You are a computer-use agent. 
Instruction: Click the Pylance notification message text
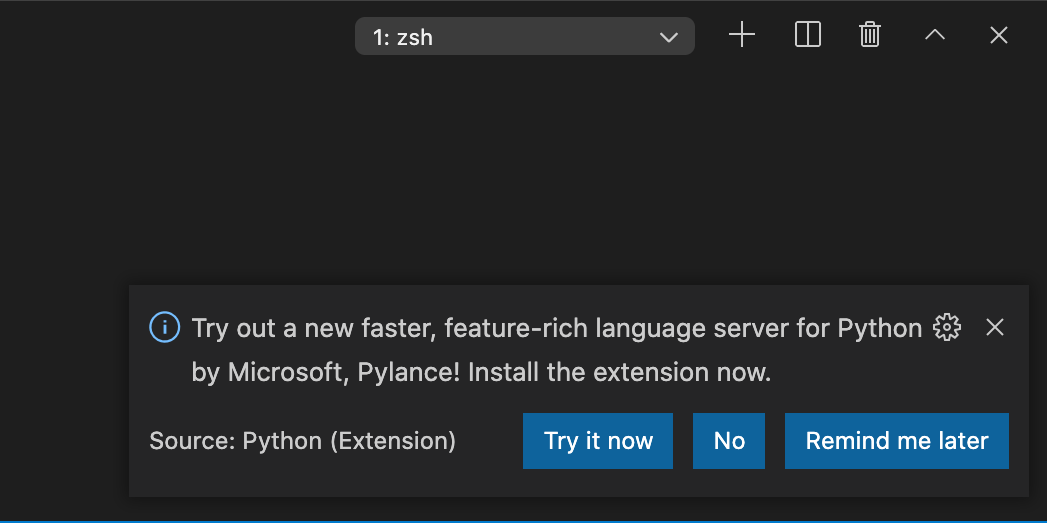point(556,328)
